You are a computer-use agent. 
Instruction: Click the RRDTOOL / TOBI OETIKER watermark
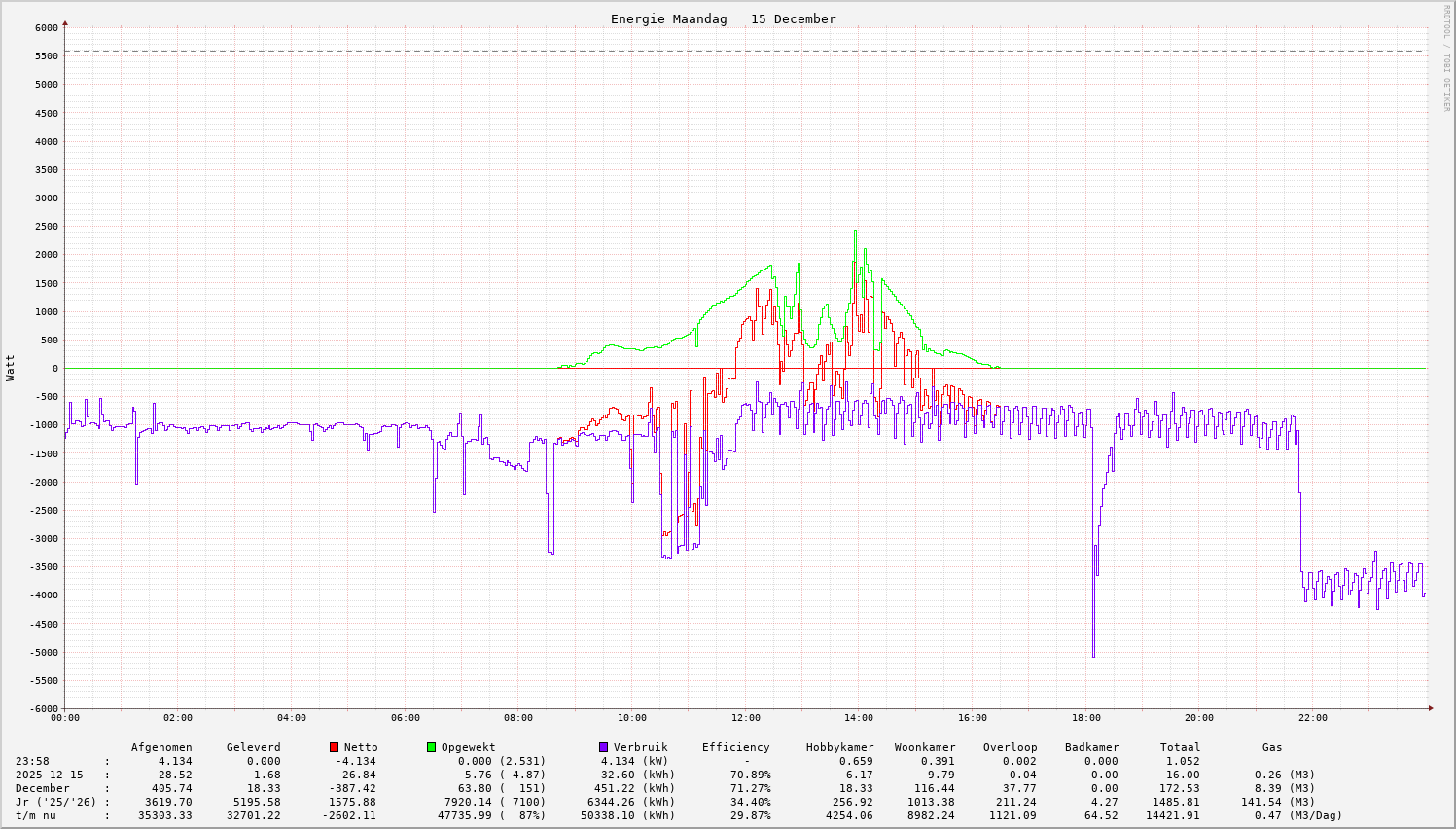pos(1446,58)
